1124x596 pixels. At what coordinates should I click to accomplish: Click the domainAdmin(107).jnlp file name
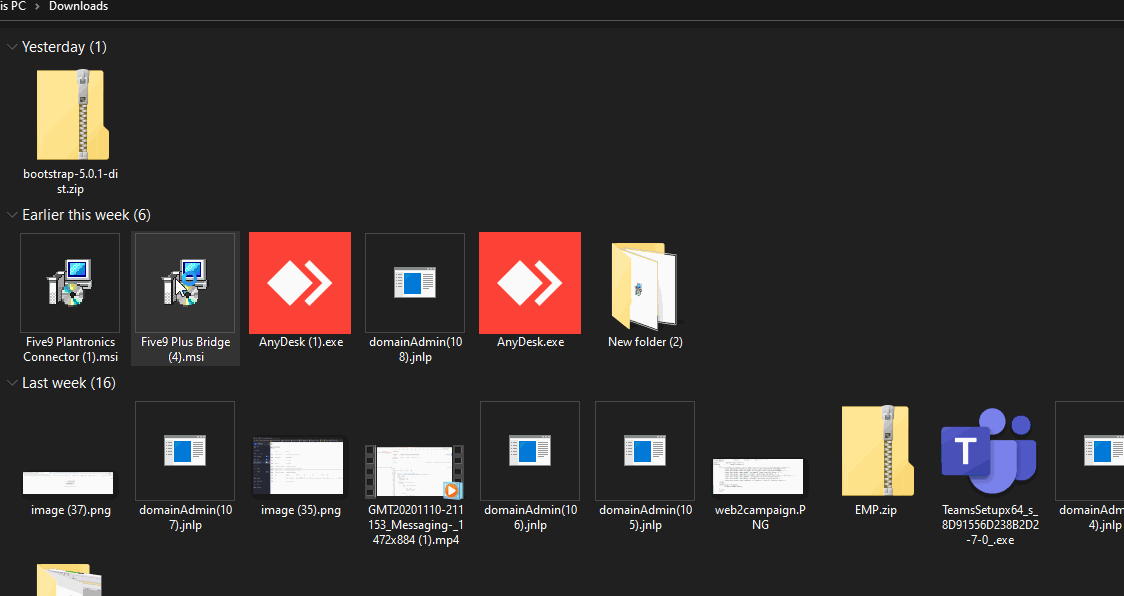click(x=186, y=518)
